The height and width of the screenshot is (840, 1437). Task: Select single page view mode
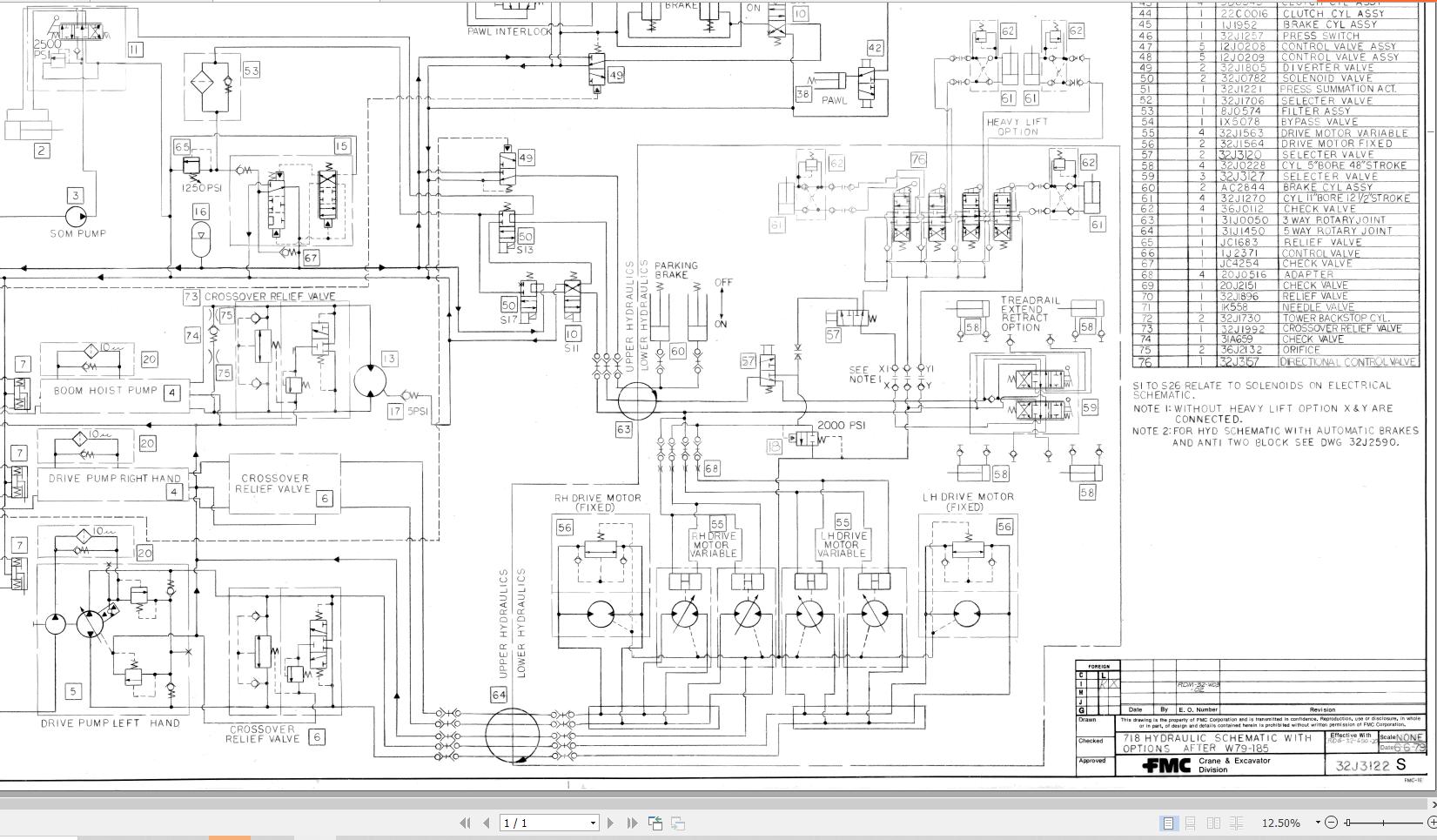pos(1168,823)
